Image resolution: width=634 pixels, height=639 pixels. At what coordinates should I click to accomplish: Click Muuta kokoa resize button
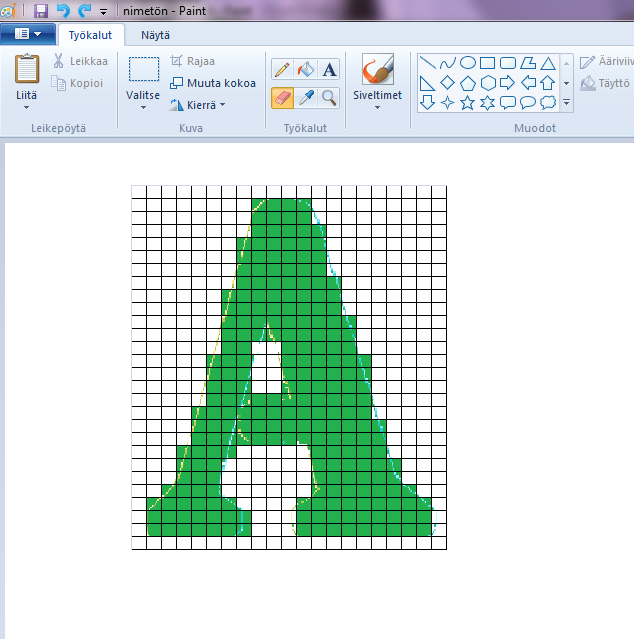coord(213,83)
